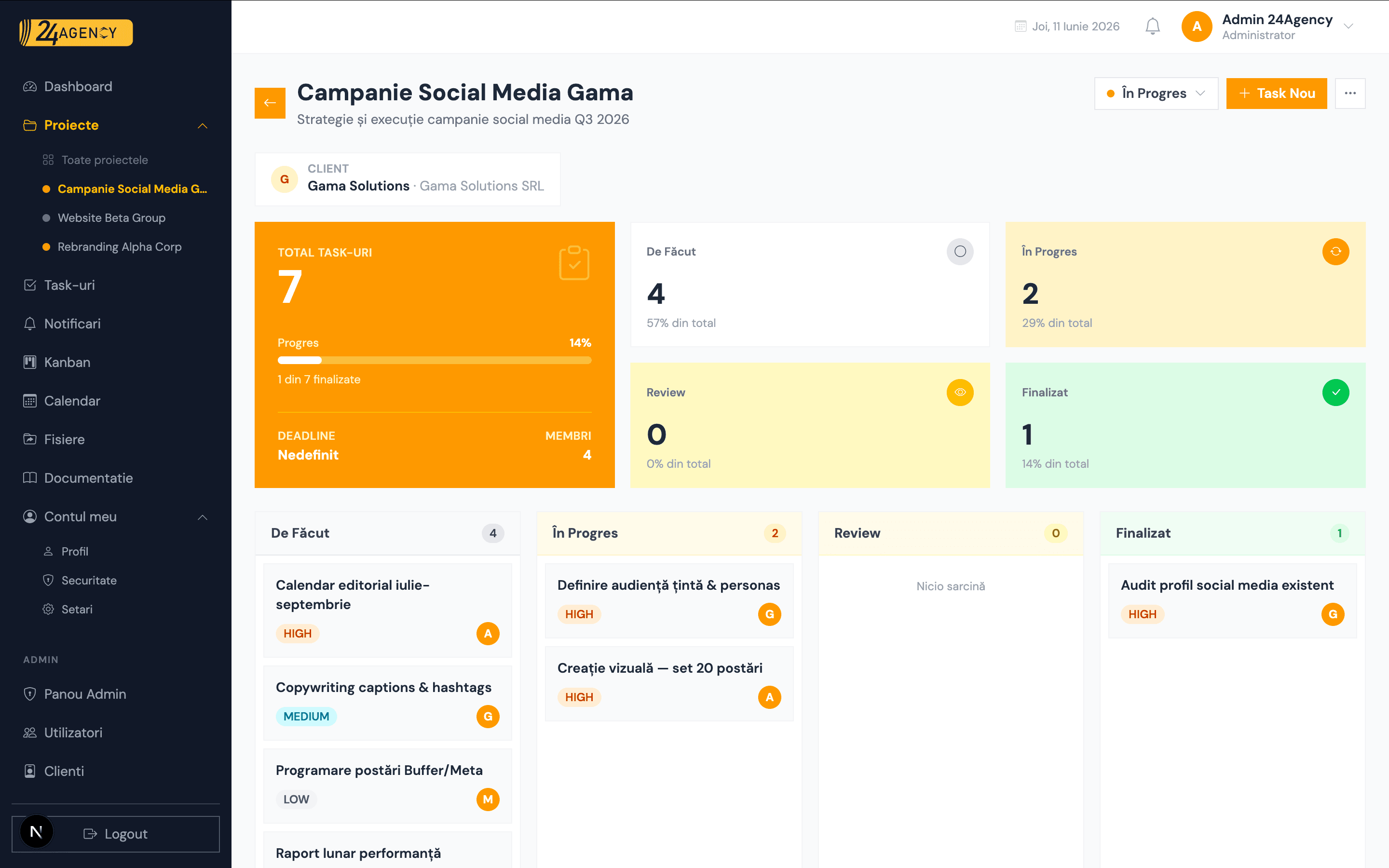Open the notifications bell in header
This screenshot has height=868, width=1389.
(1153, 27)
